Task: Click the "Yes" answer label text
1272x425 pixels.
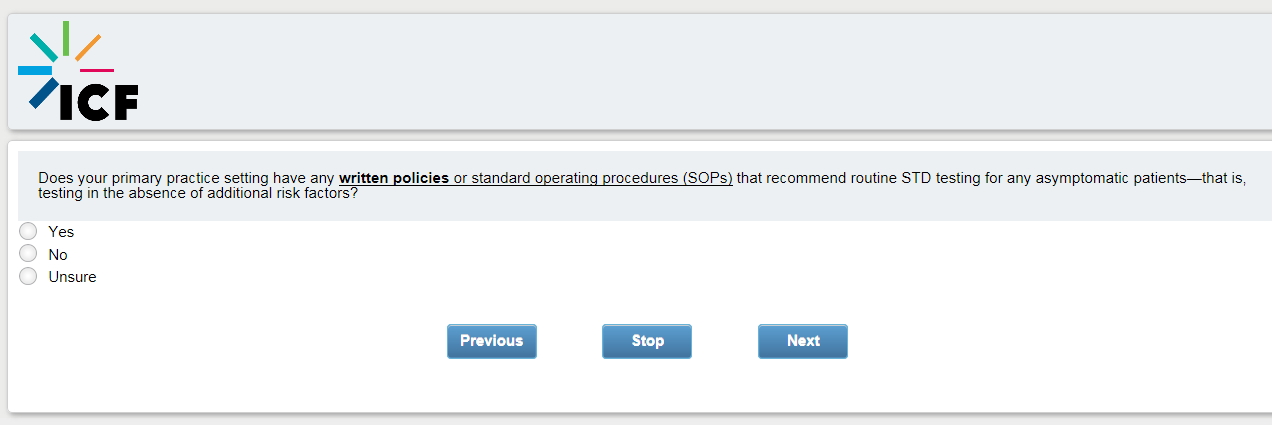Action: tap(61, 232)
